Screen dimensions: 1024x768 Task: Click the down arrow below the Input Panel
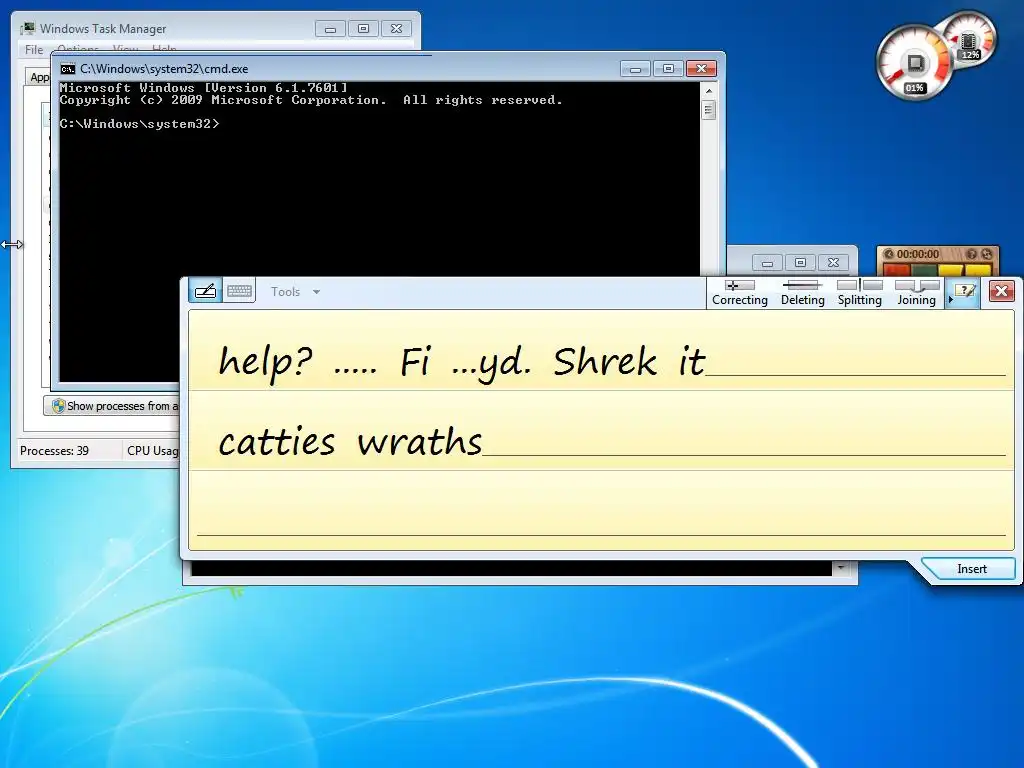840,568
